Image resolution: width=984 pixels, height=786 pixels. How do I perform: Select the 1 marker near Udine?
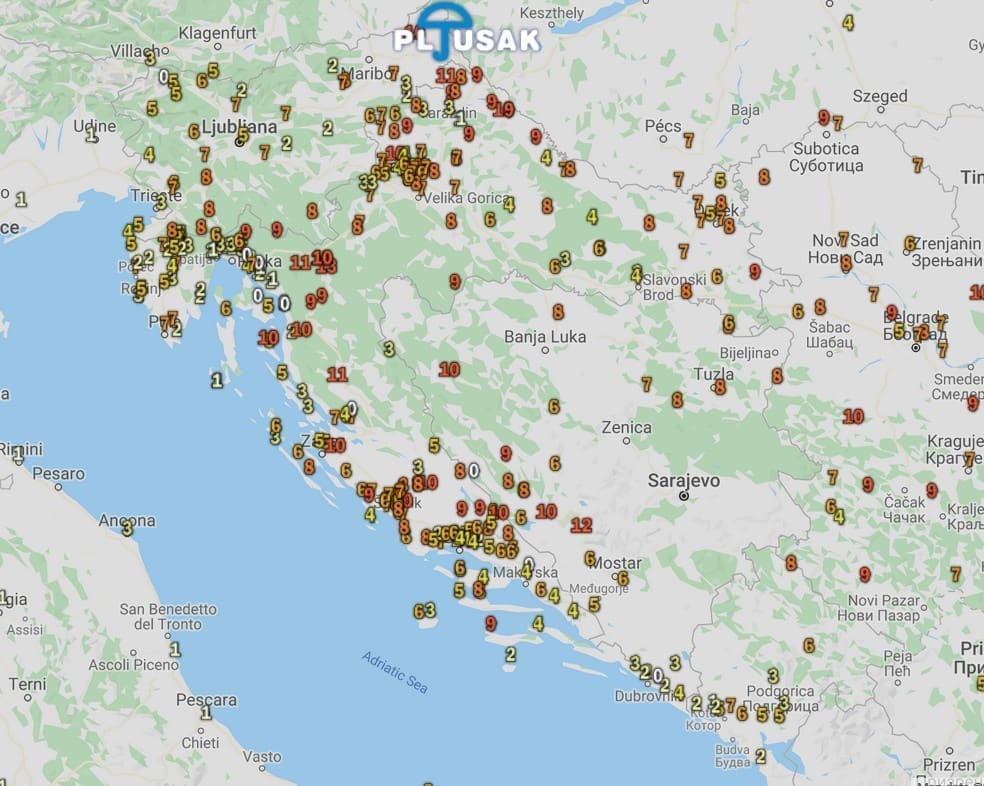92,134
